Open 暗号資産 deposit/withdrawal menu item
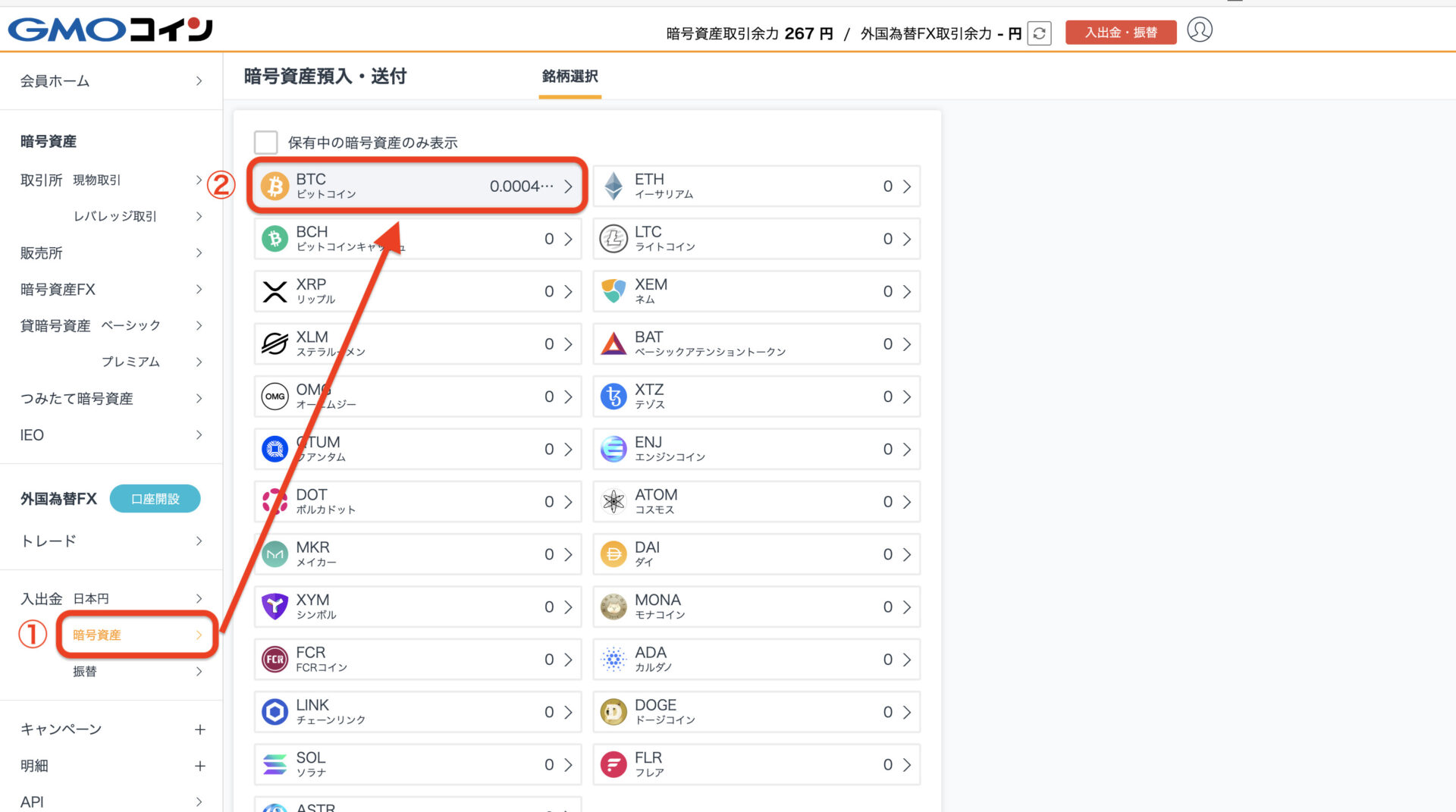 coord(137,635)
